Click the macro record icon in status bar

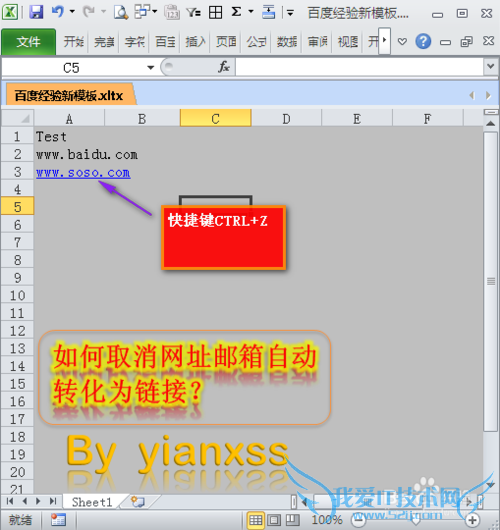pos(58,520)
